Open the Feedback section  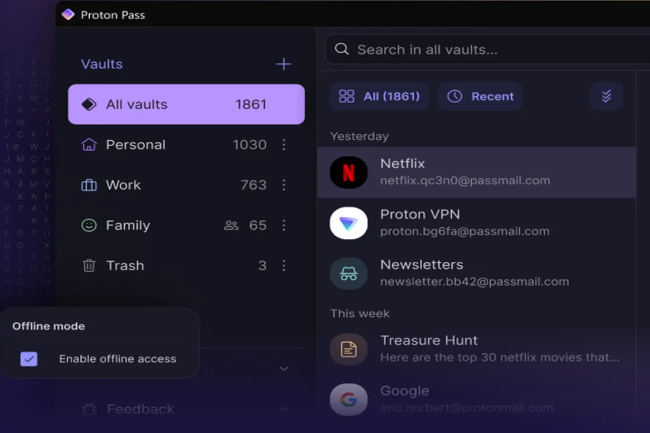186,409
